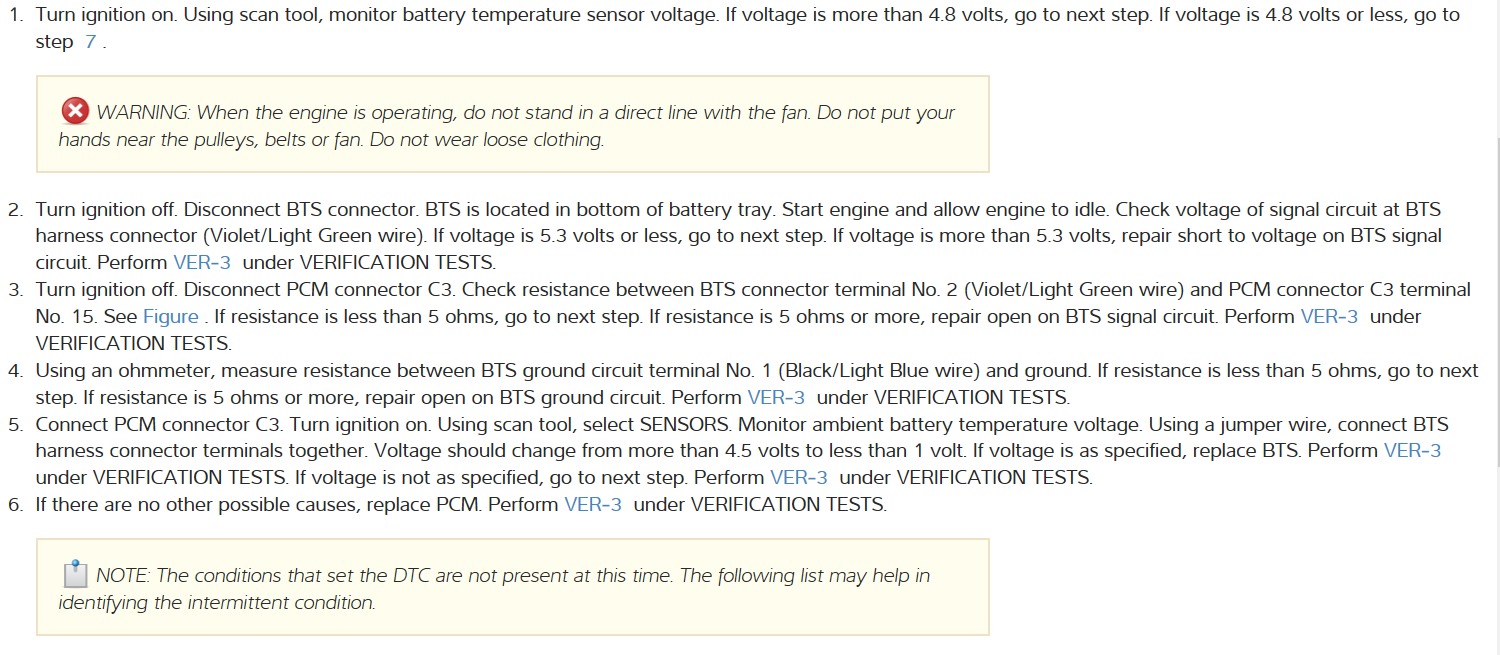Click the vertical scrollbar on the right edge
The width and height of the screenshot is (1500, 655).
tap(1495, 300)
